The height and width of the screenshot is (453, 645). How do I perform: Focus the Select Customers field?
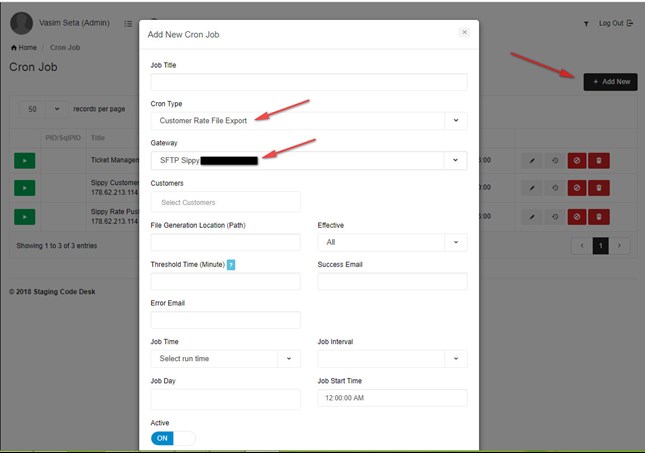225,202
